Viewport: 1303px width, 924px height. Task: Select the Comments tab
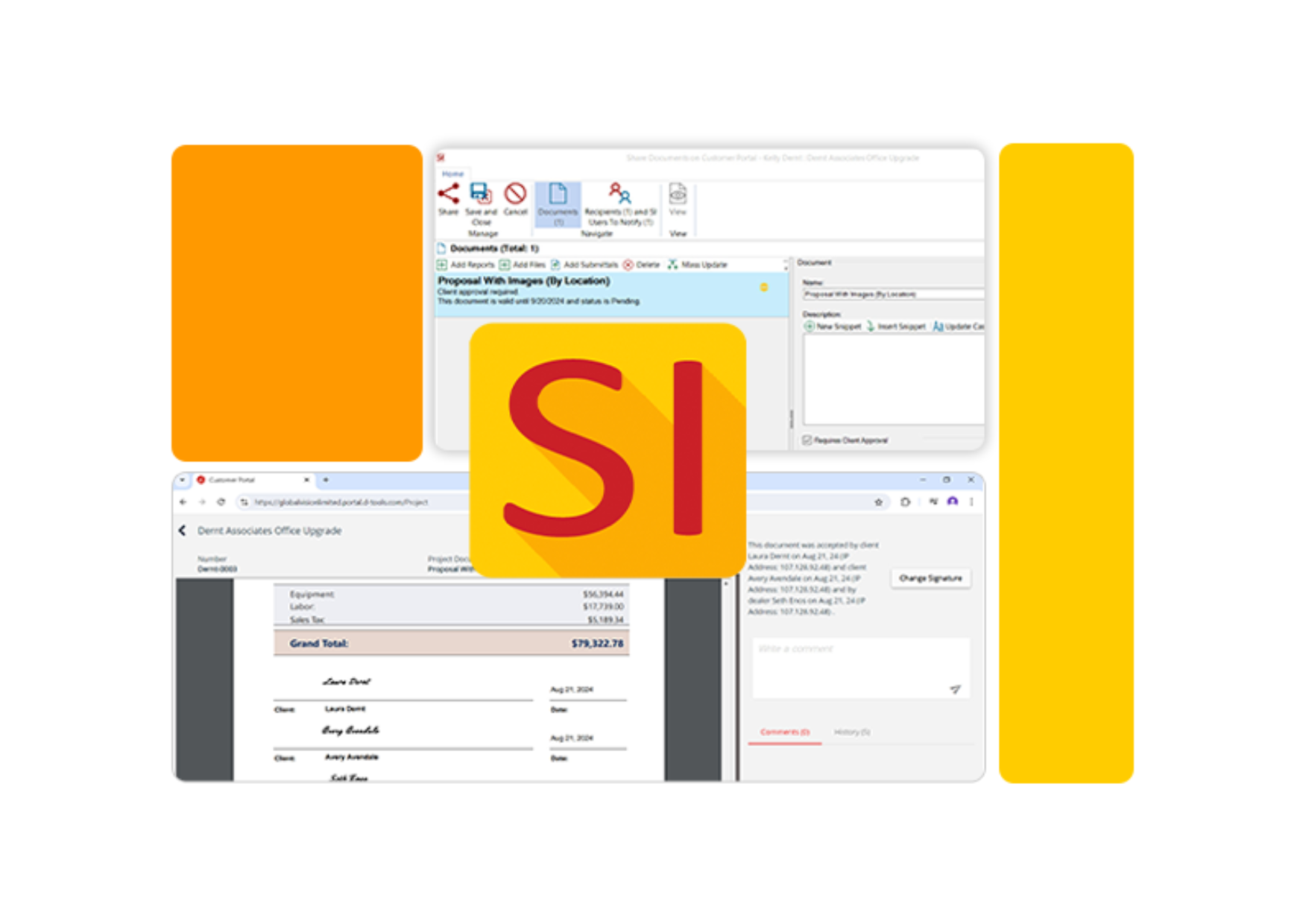coord(784,732)
